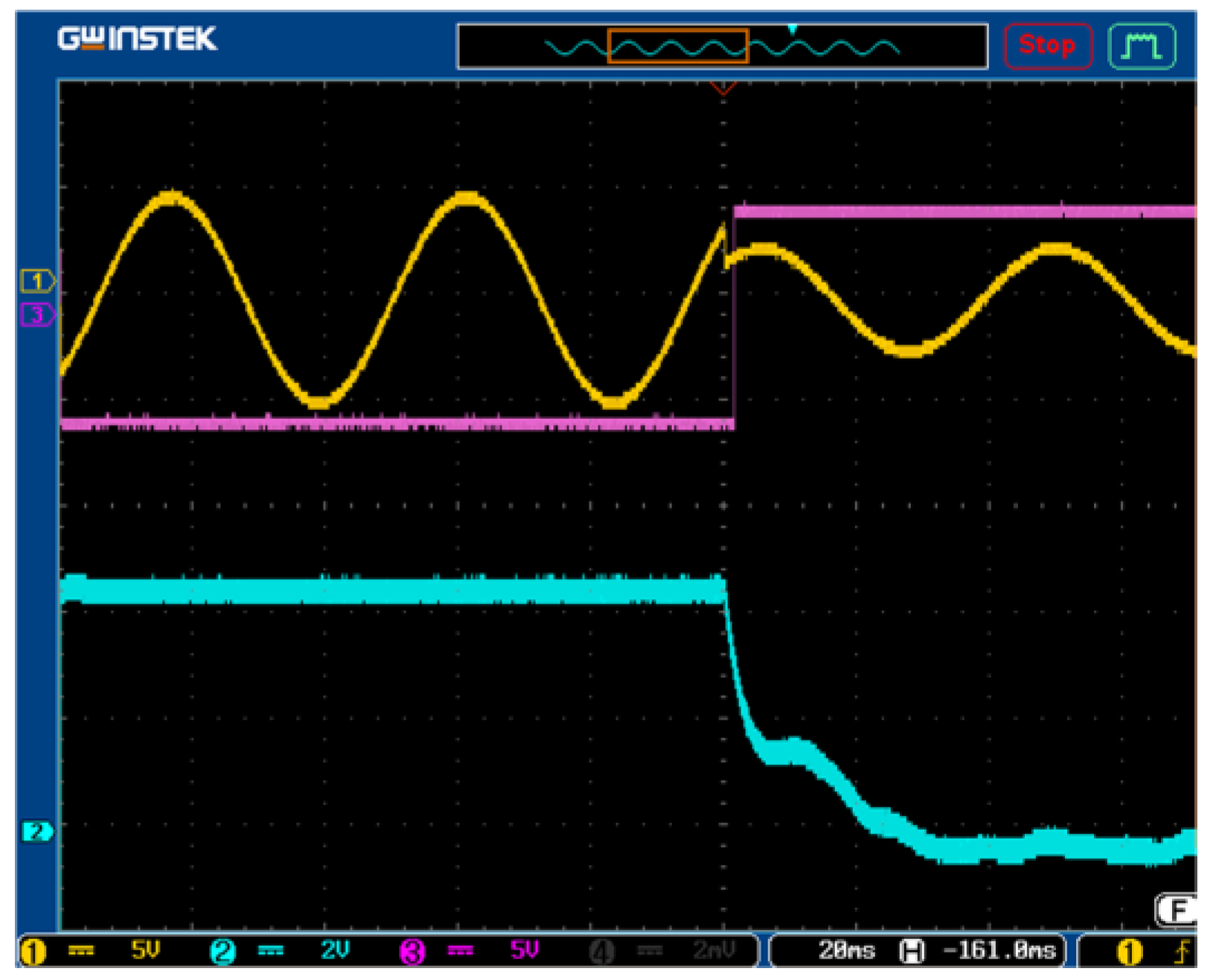Click the yellow channel 1 ground level marker
1213x980 pixels.
[x=36, y=281]
